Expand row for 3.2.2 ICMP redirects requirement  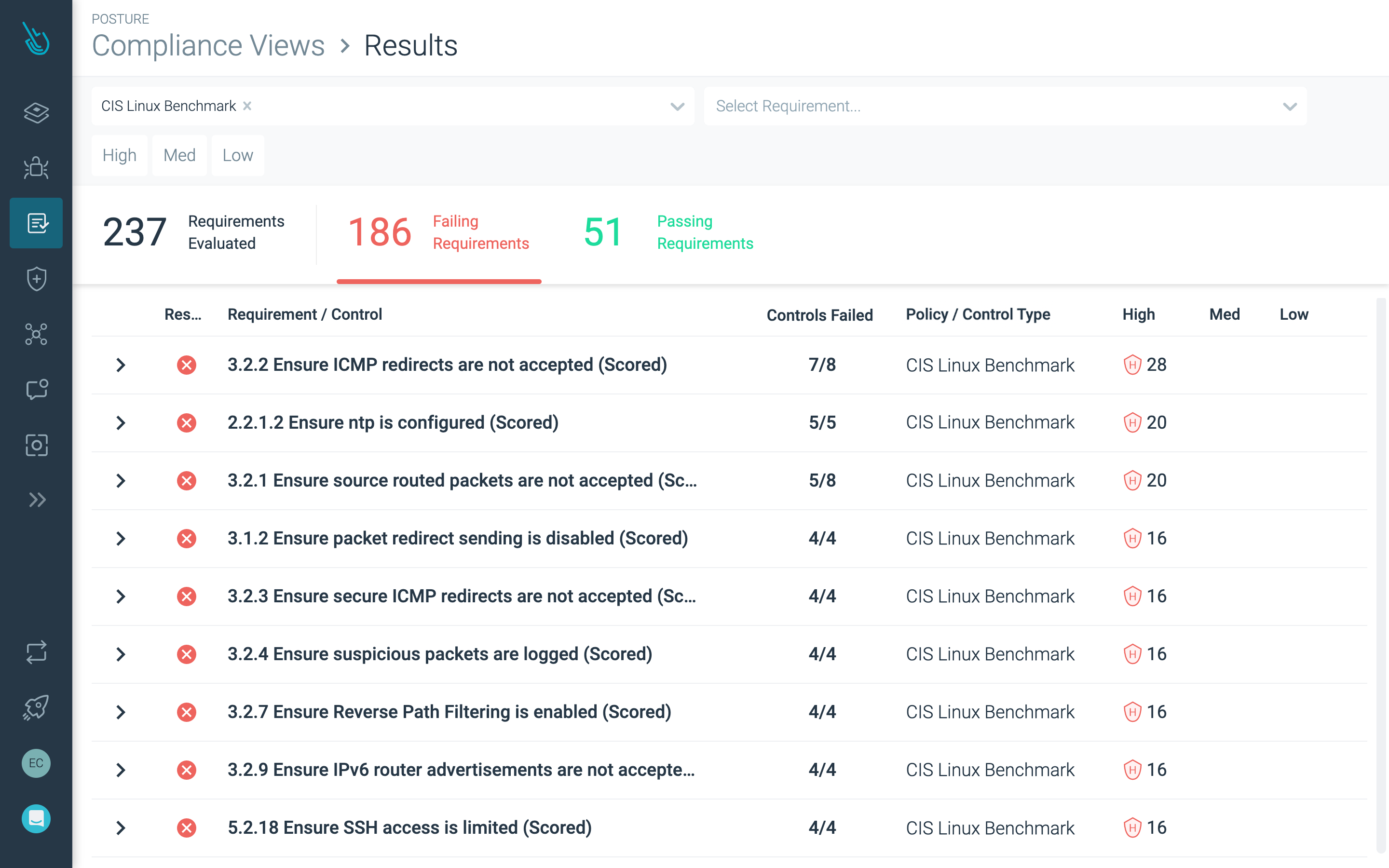121,364
